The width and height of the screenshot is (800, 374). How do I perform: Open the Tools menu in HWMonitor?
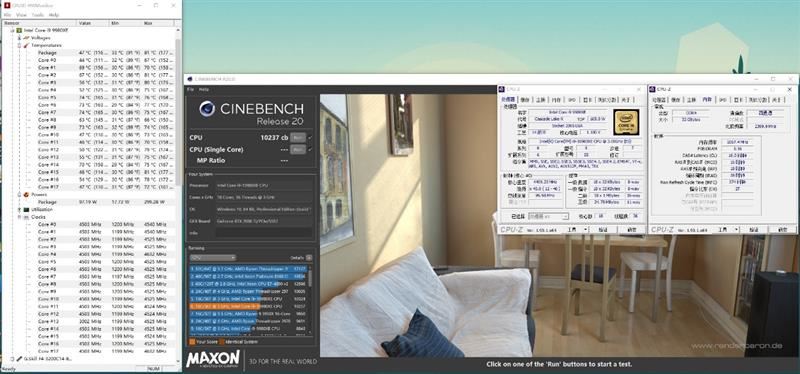click(x=38, y=15)
